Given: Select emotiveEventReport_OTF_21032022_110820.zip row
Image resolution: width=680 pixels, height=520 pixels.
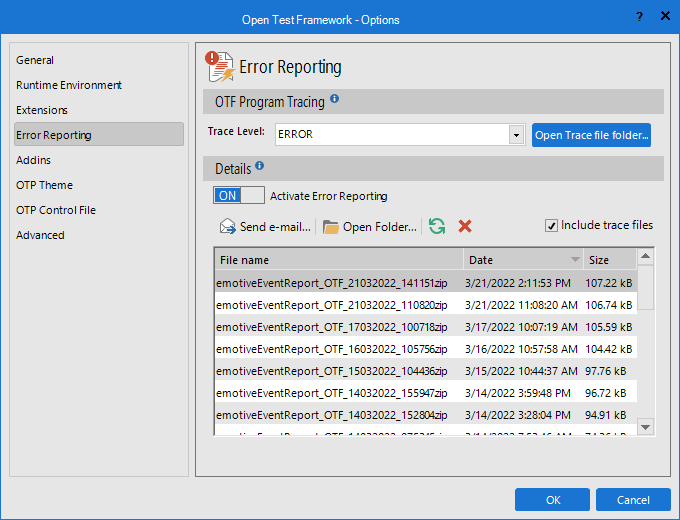Looking at the screenshot, I should click(x=426, y=305).
